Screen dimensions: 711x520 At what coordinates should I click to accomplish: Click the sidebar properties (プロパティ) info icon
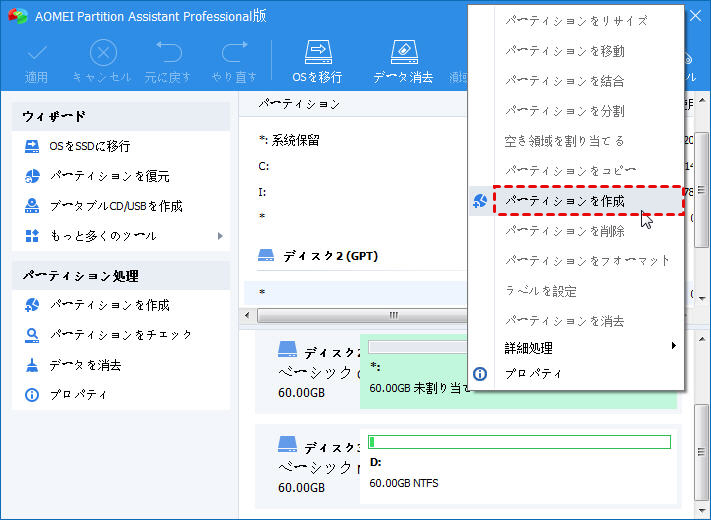pos(32,395)
